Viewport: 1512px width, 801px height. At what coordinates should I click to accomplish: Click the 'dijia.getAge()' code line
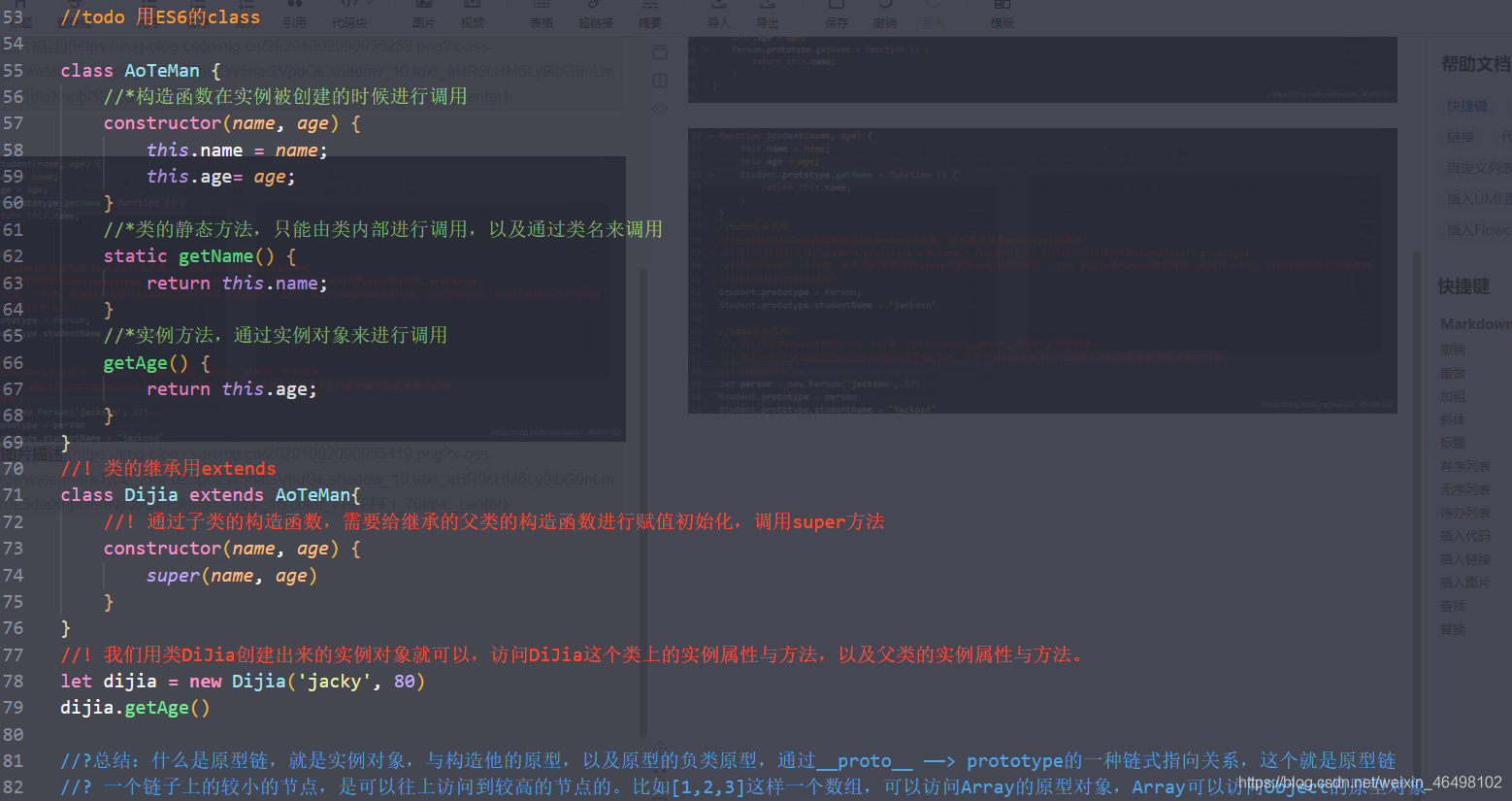[135, 708]
